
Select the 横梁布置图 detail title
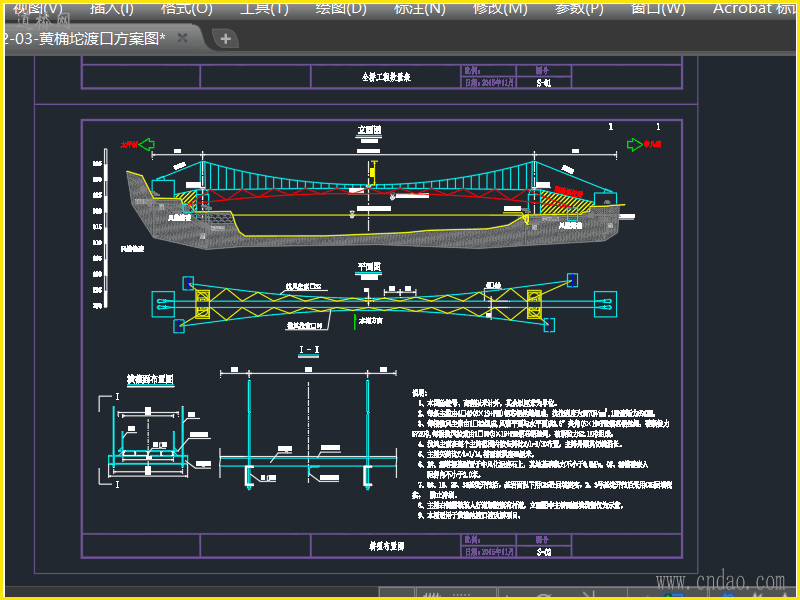coord(151,379)
